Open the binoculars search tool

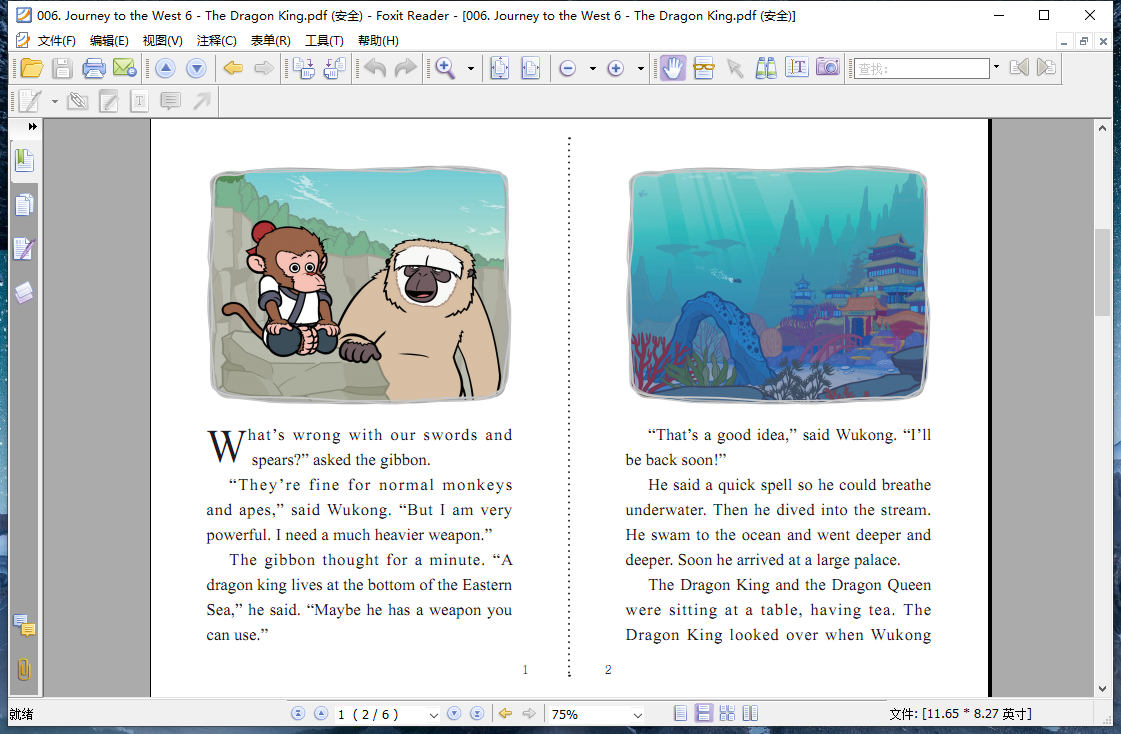(766, 68)
